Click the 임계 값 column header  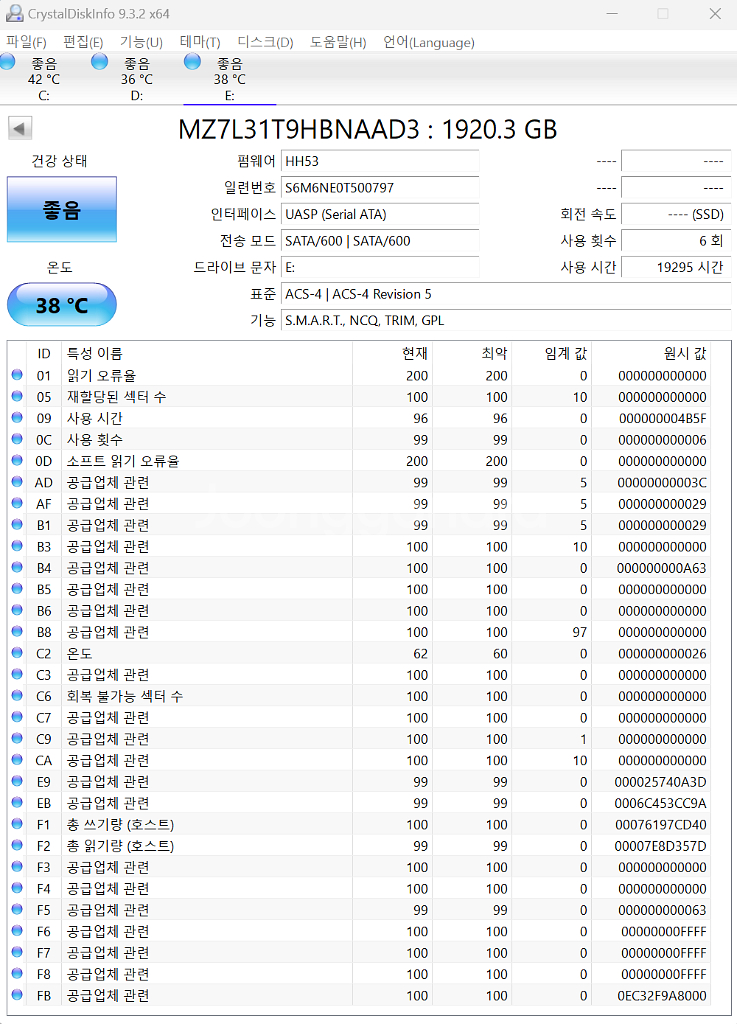tap(565, 353)
